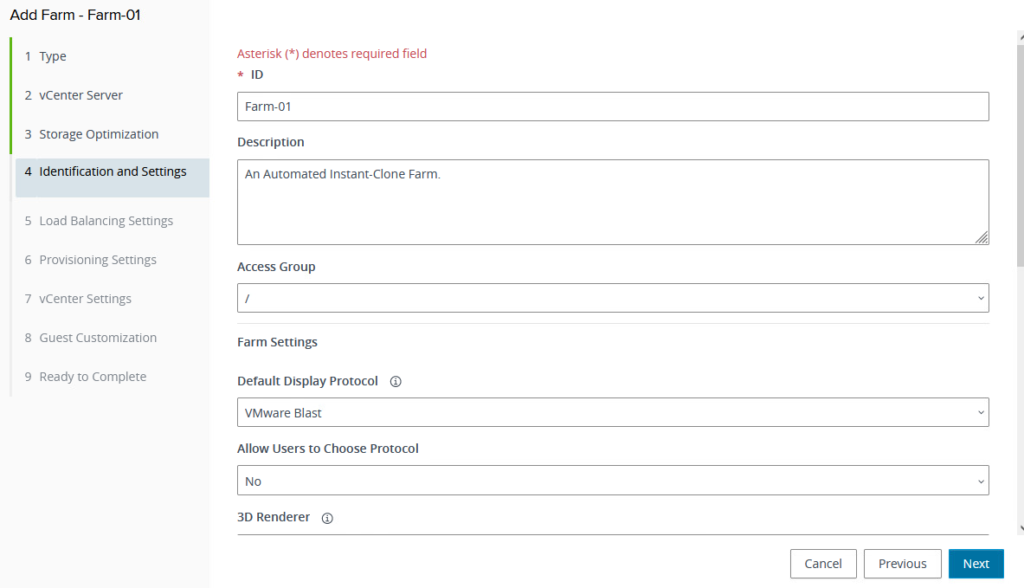Click info icon next to Default Display Protocol
Screen dimensions: 1024x588
(395, 382)
